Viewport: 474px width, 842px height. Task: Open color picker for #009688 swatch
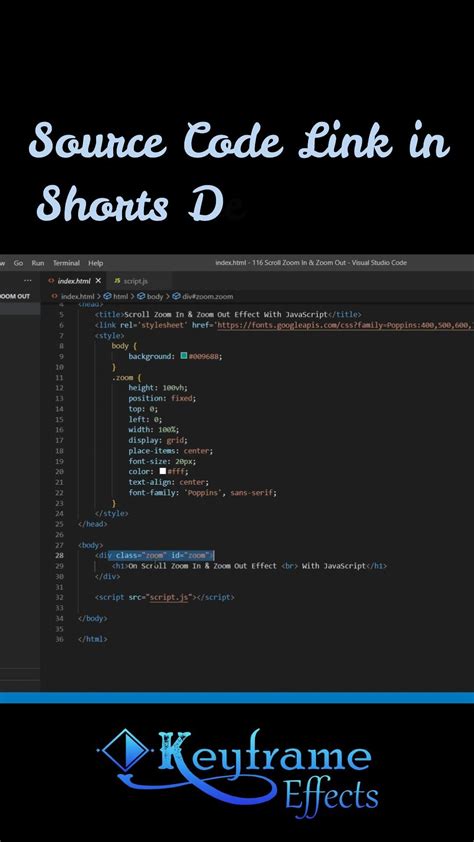coord(184,356)
